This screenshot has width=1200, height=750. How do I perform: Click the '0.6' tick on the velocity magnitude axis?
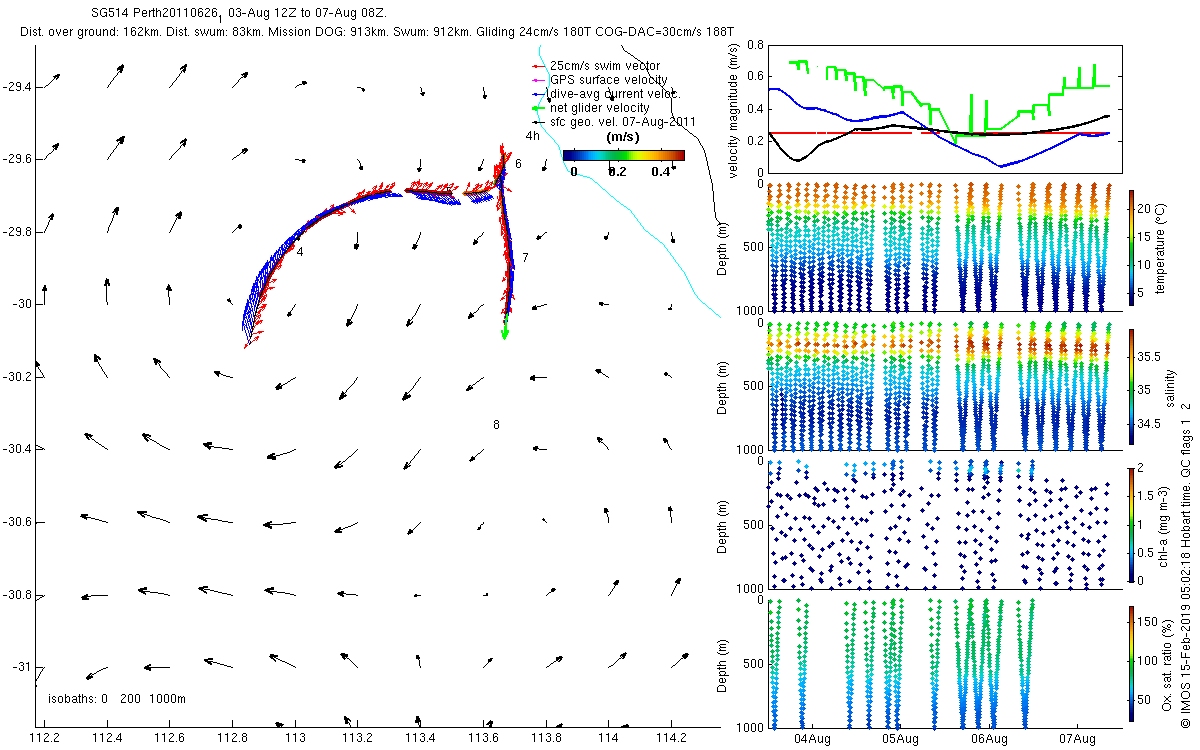pos(753,77)
